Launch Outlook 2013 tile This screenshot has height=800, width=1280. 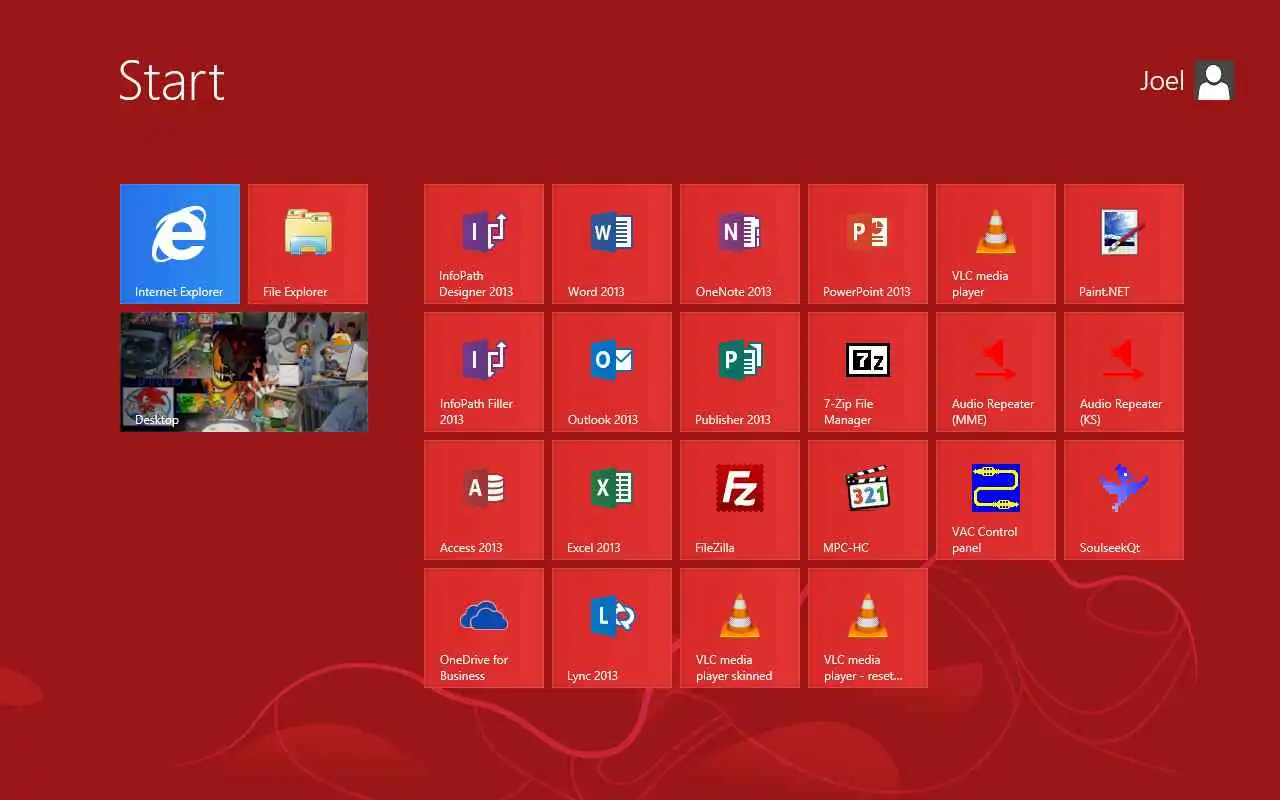(x=612, y=372)
